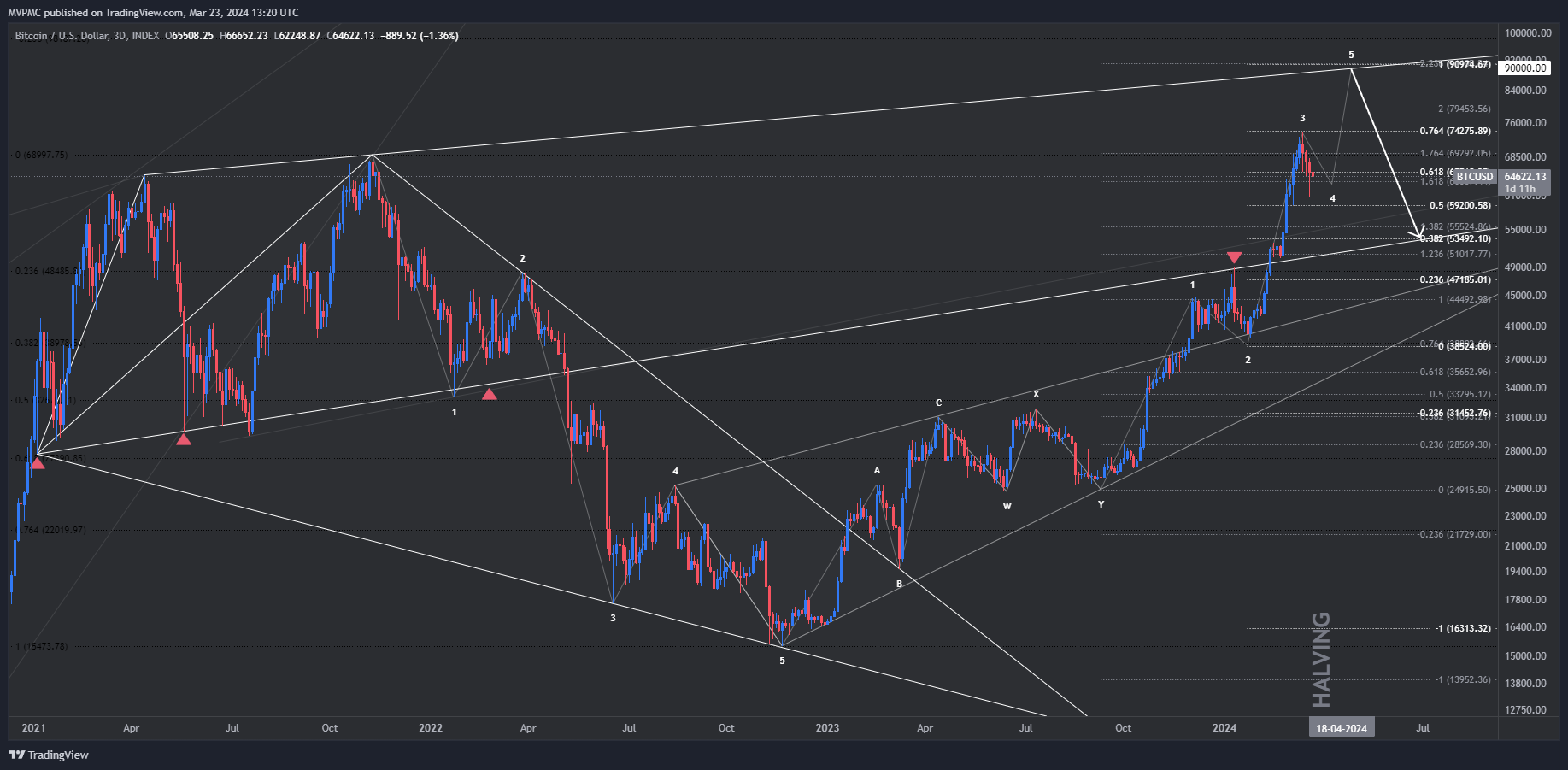Click the Elliott wave label B
The image size is (1568, 770).
pyautogui.click(x=899, y=585)
